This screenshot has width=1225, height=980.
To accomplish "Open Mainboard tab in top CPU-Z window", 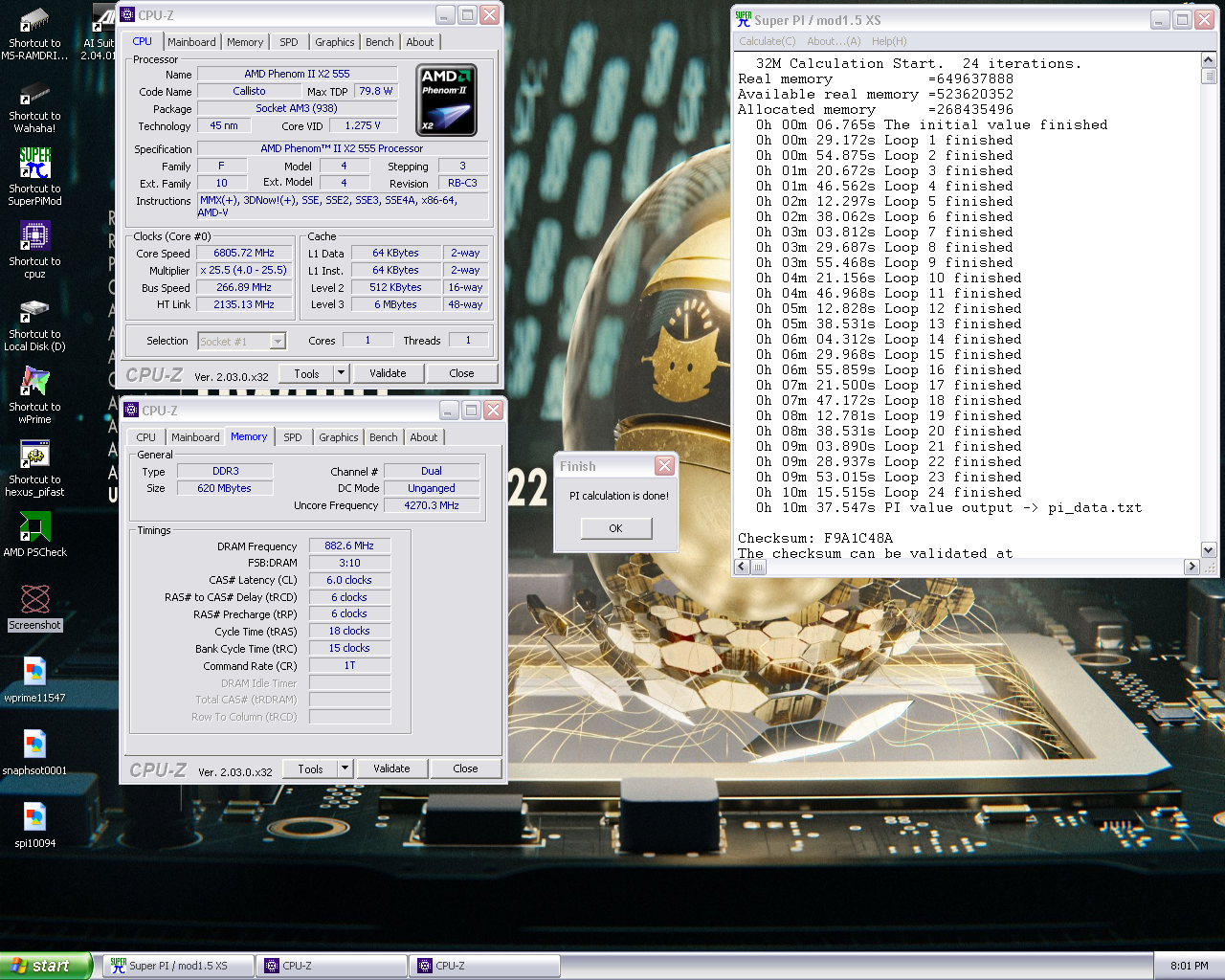I will 191,42.
